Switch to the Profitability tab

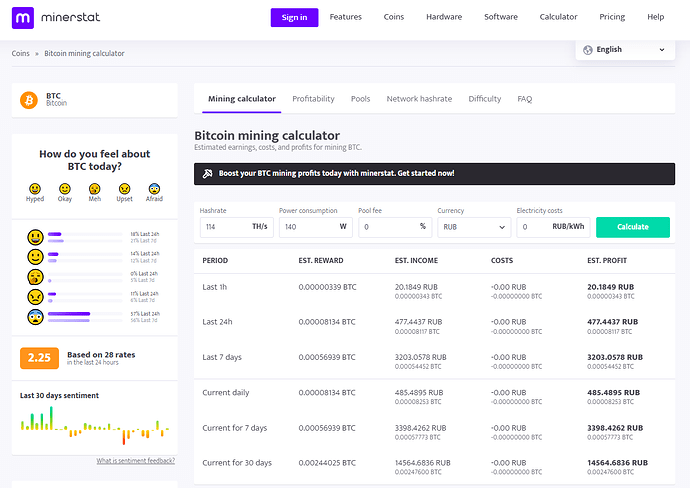(x=313, y=99)
